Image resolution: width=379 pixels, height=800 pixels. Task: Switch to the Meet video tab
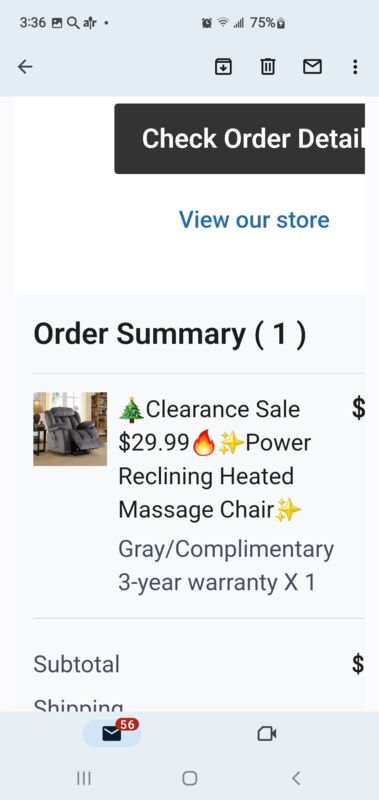[267, 734]
